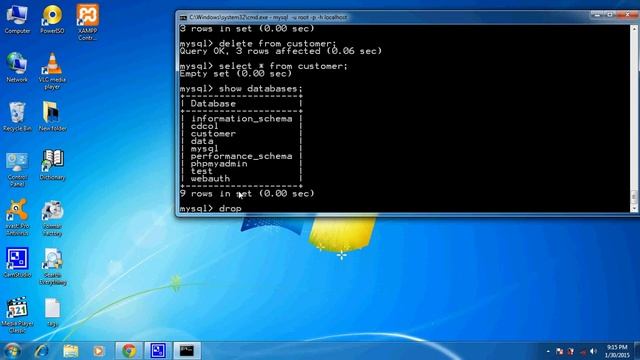
Task: Open the clock showing 9:15 PM
Action: click(x=617, y=351)
